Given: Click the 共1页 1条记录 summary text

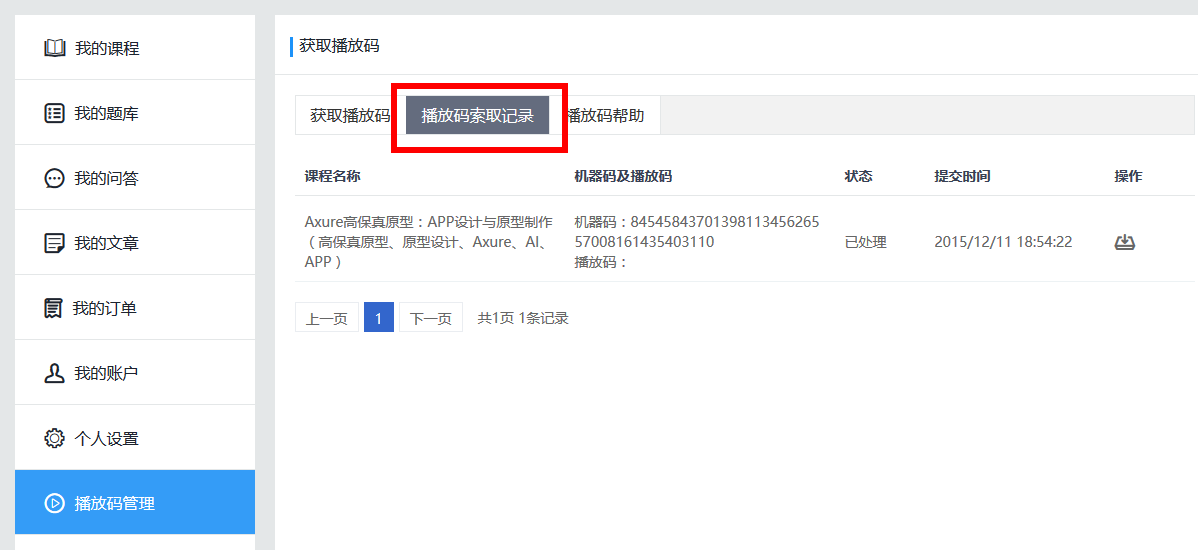Looking at the screenshot, I should point(523,318).
